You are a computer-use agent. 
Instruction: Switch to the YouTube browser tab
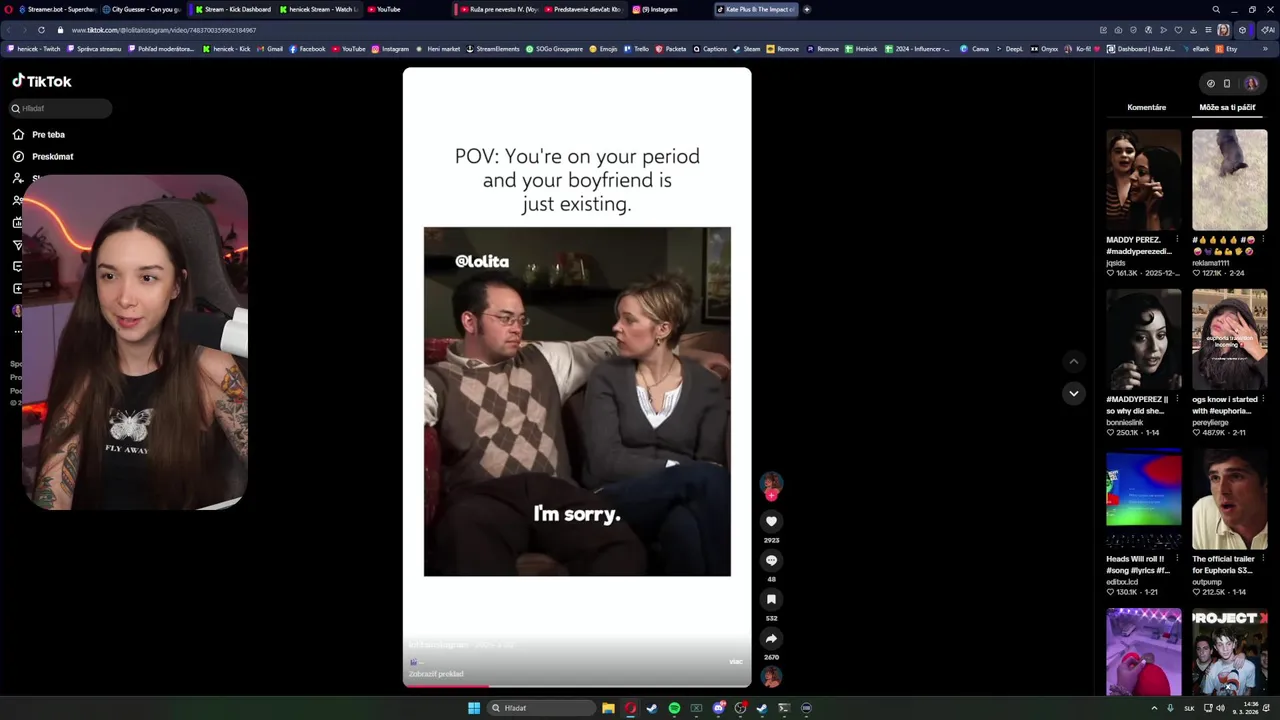(x=384, y=9)
